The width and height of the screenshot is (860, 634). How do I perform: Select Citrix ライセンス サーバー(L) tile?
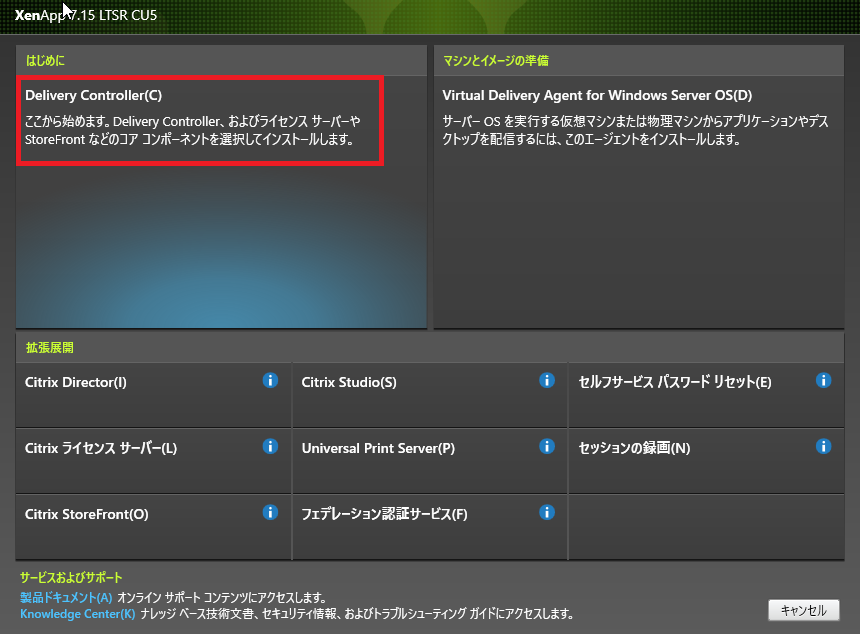[101, 449]
